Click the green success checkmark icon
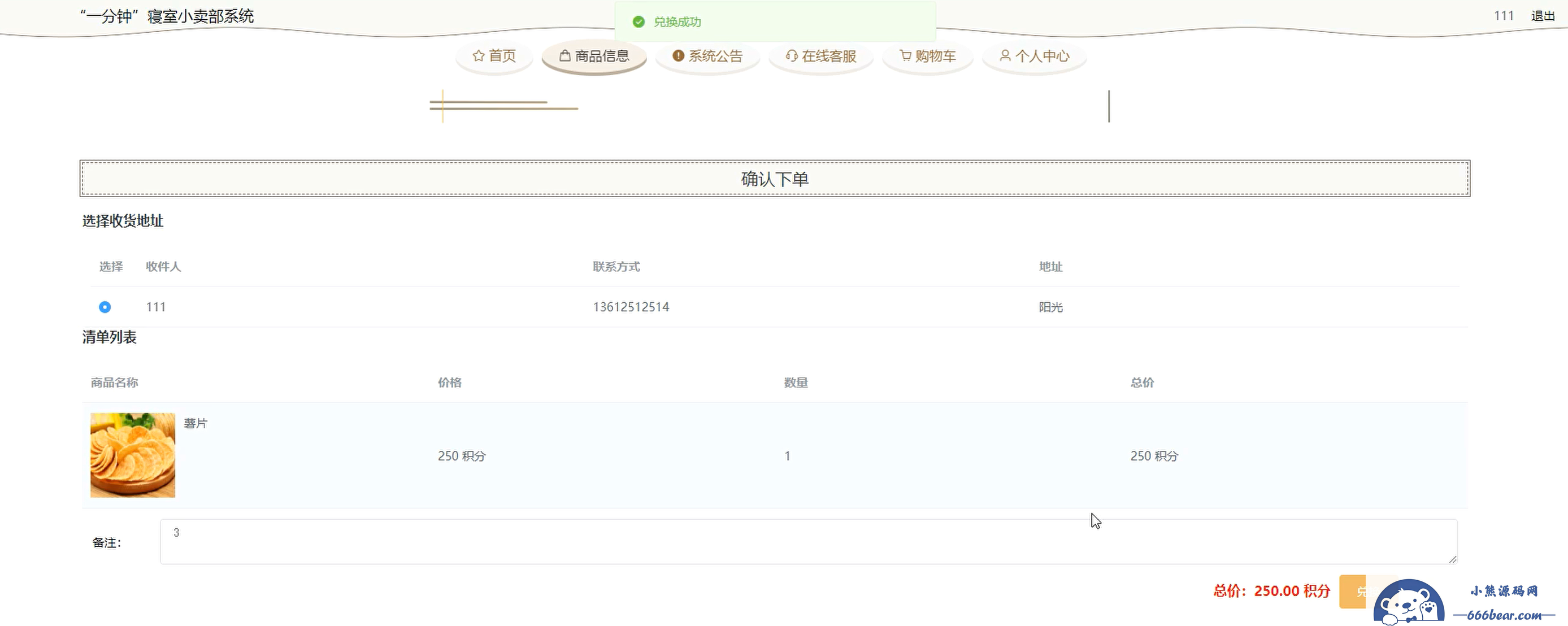Screen dimensions: 1568x626 point(639,22)
